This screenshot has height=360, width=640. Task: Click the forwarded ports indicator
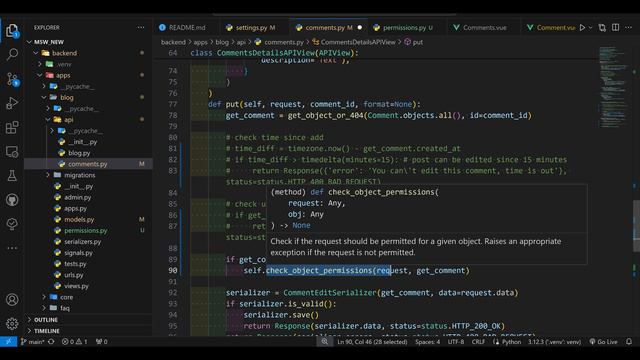[x=101, y=342]
